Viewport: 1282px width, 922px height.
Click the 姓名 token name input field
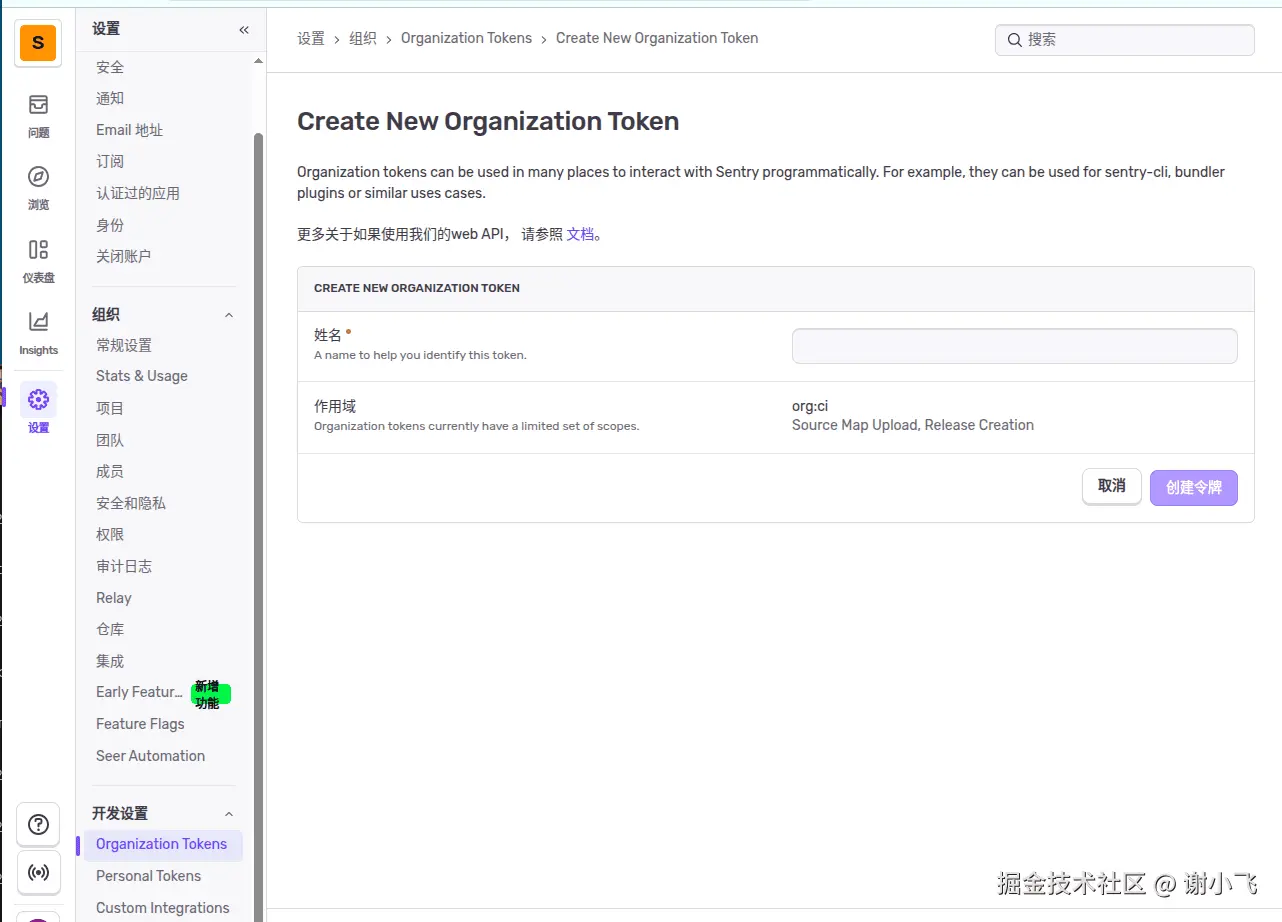(1014, 345)
